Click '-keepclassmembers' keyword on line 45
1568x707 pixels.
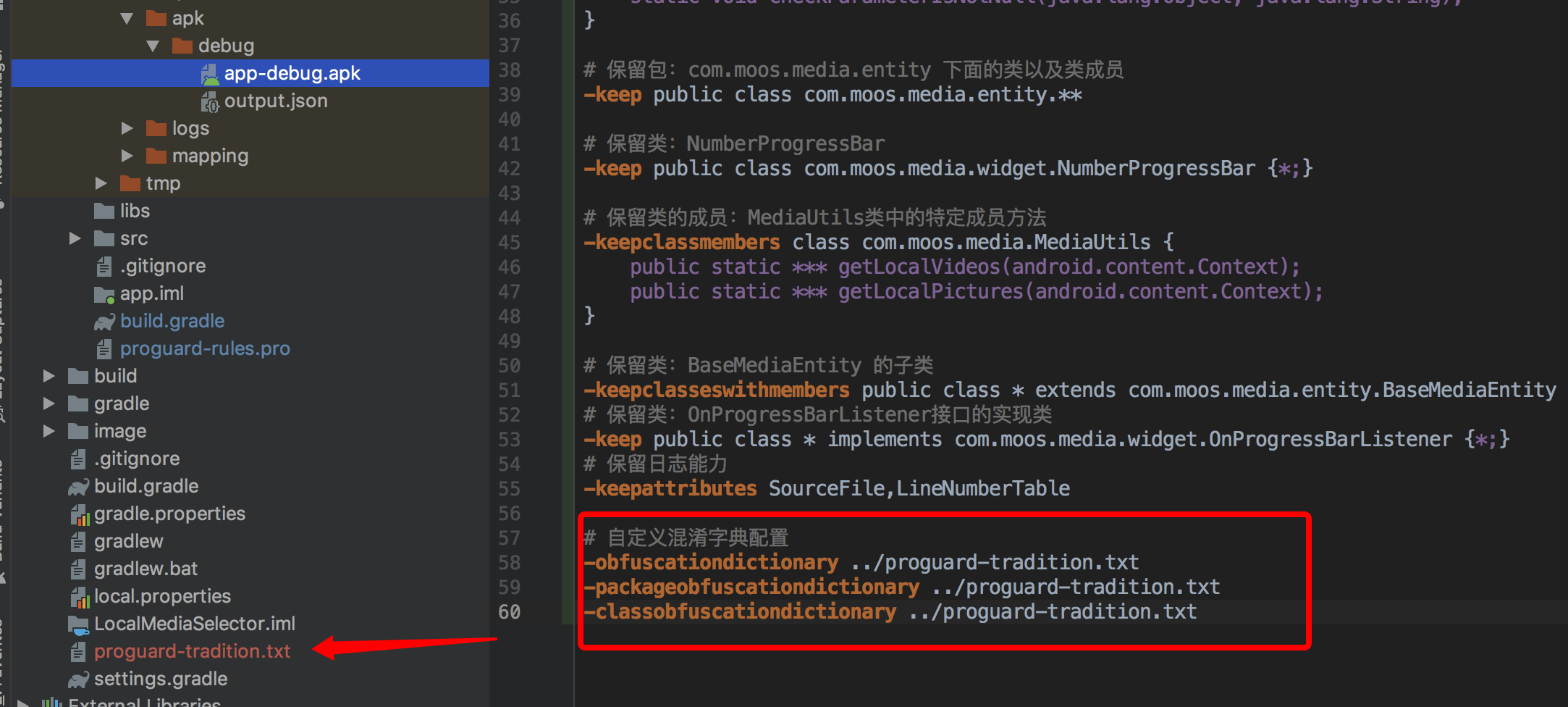682,242
